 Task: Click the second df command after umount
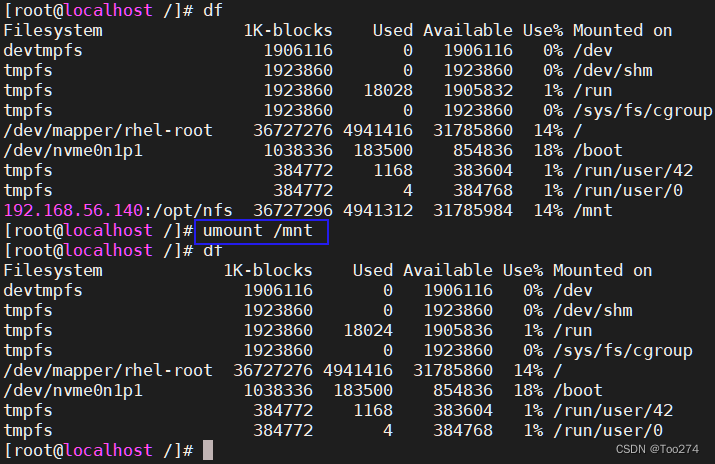[x=212, y=251]
